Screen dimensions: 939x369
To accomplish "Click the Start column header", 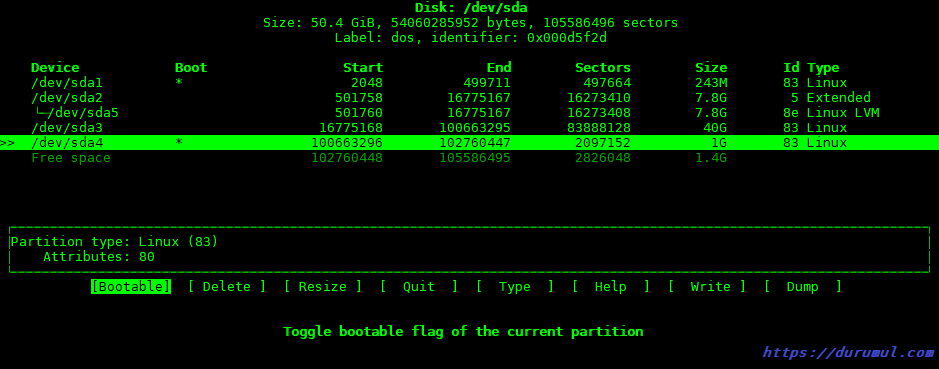I will coord(362,68).
